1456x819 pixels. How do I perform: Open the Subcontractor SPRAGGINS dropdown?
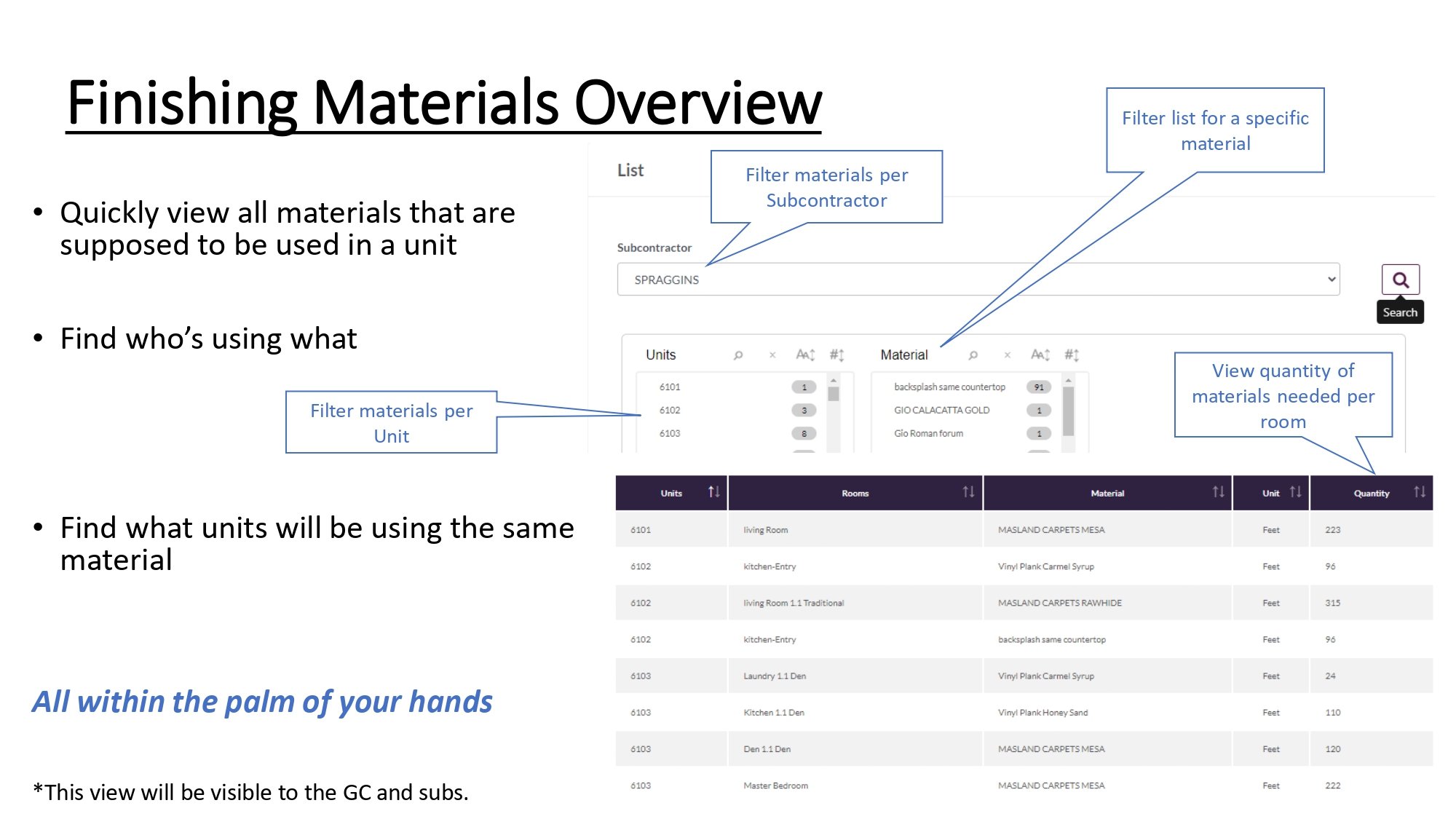click(x=978, y=280)
